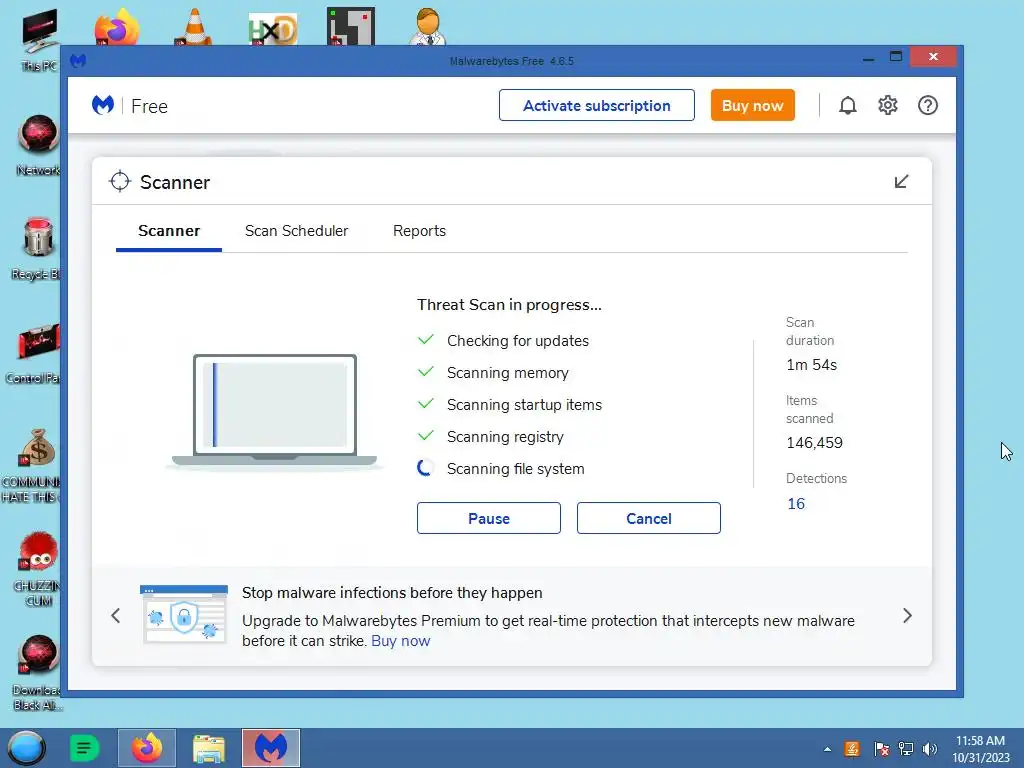Click the checkmark beside Scanning memory
The height and width of the screenshot is (768, 1024).
pyautogui.click(x=425, y=372)
